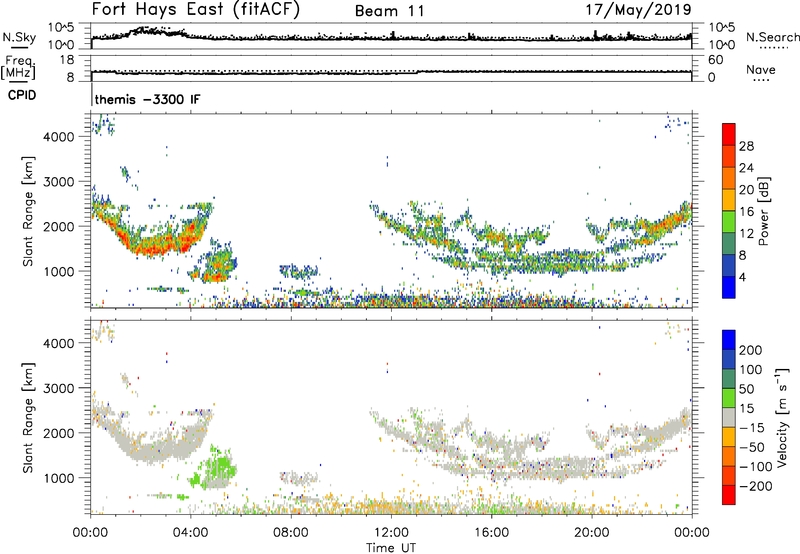Click the "Fort Hays East (fitACF)" title
This screenshot has width=800, height=554.
click(195, 10)
